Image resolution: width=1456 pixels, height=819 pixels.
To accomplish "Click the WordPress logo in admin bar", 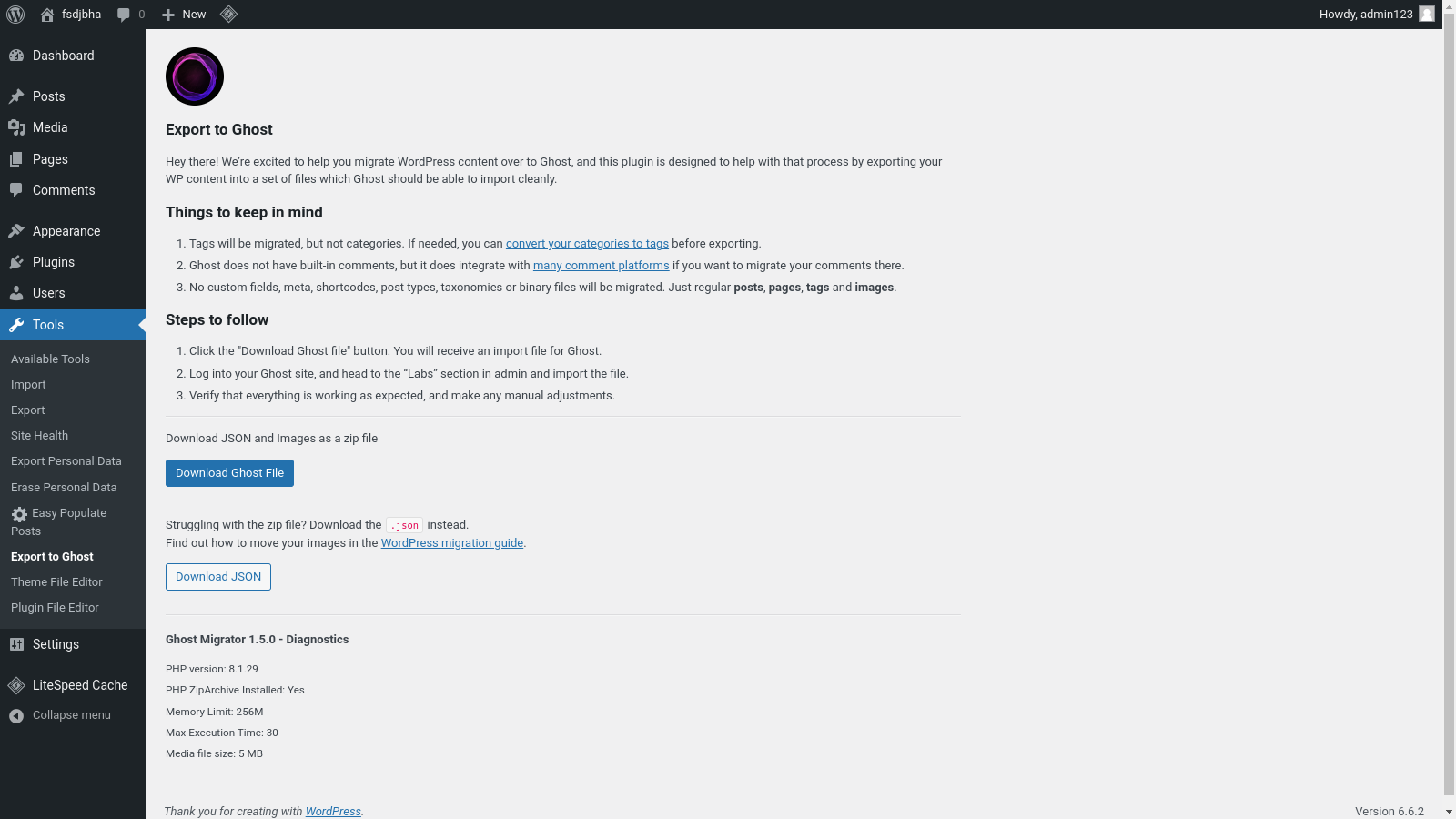I will click(x=15, y=15).
